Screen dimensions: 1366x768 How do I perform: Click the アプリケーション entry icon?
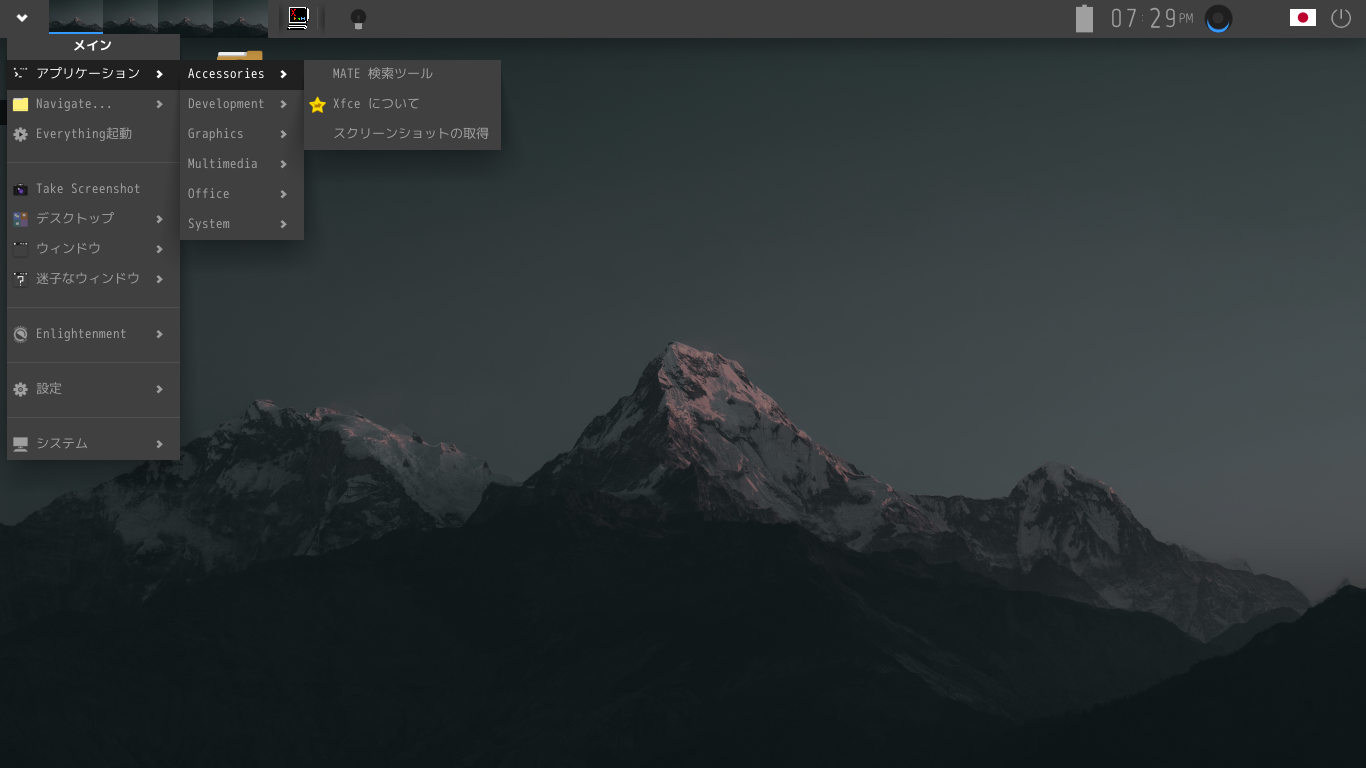(20, 74)
